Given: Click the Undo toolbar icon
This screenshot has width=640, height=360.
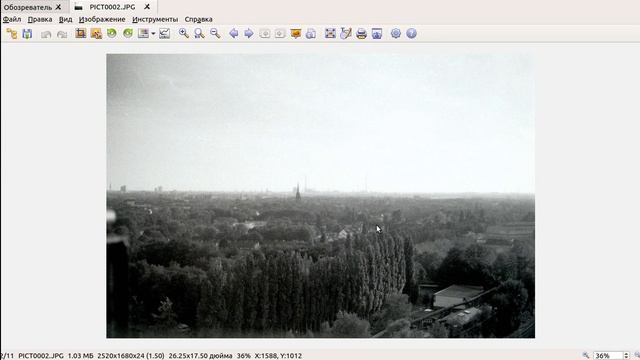Looking at the screenshot, I should pyautogui.click(x=46, y=34).
